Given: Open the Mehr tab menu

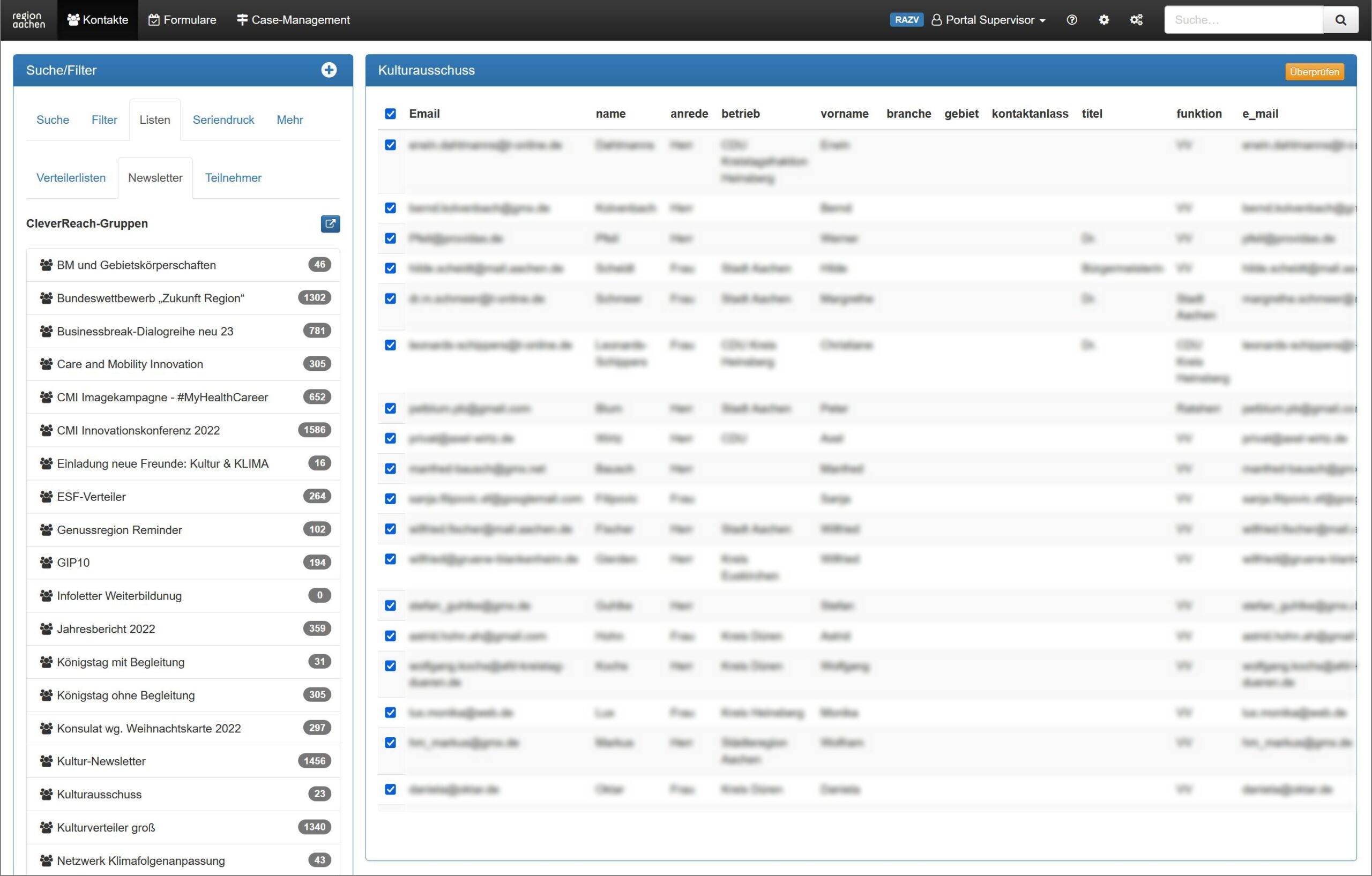Looking at the screenshot, I should pos(289,119).
